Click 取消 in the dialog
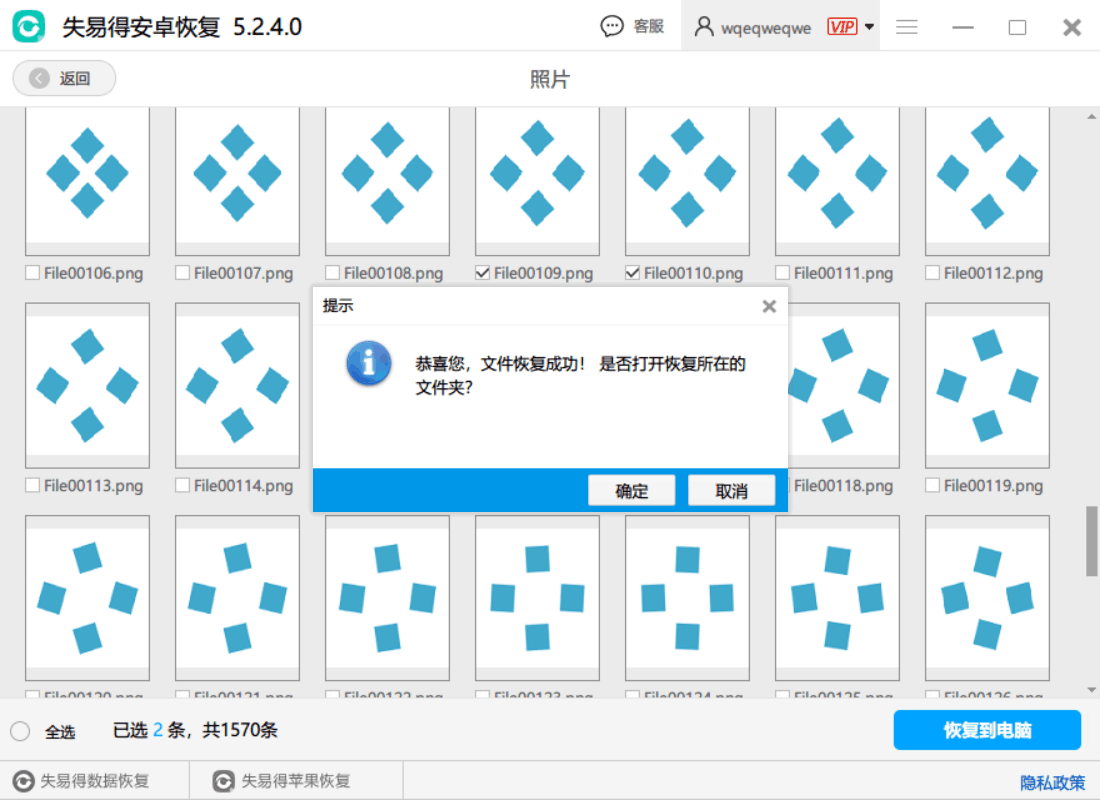 click(731, 491)
